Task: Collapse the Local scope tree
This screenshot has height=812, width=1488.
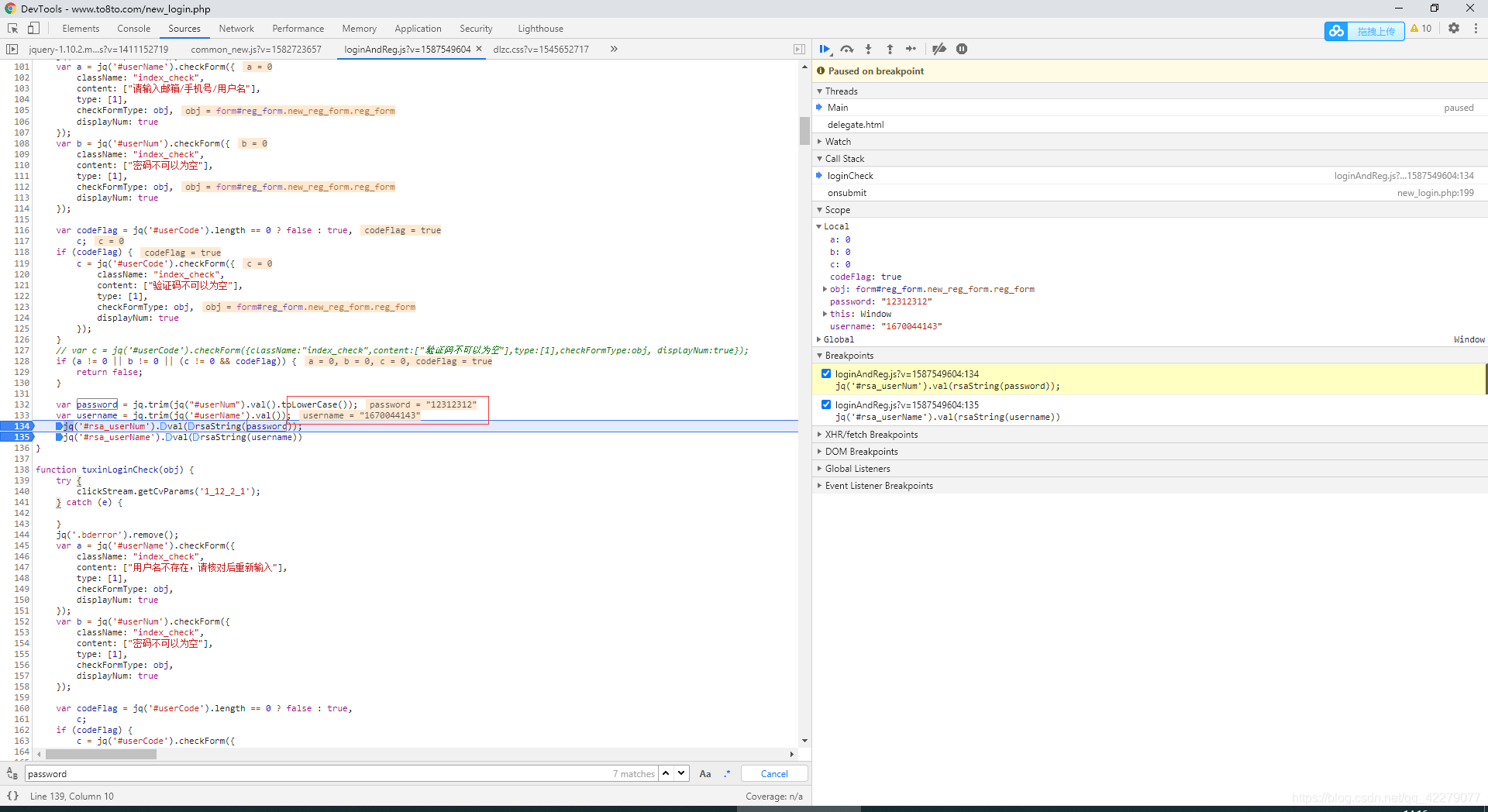Action: pyautogui.click(x=819, y=226)
